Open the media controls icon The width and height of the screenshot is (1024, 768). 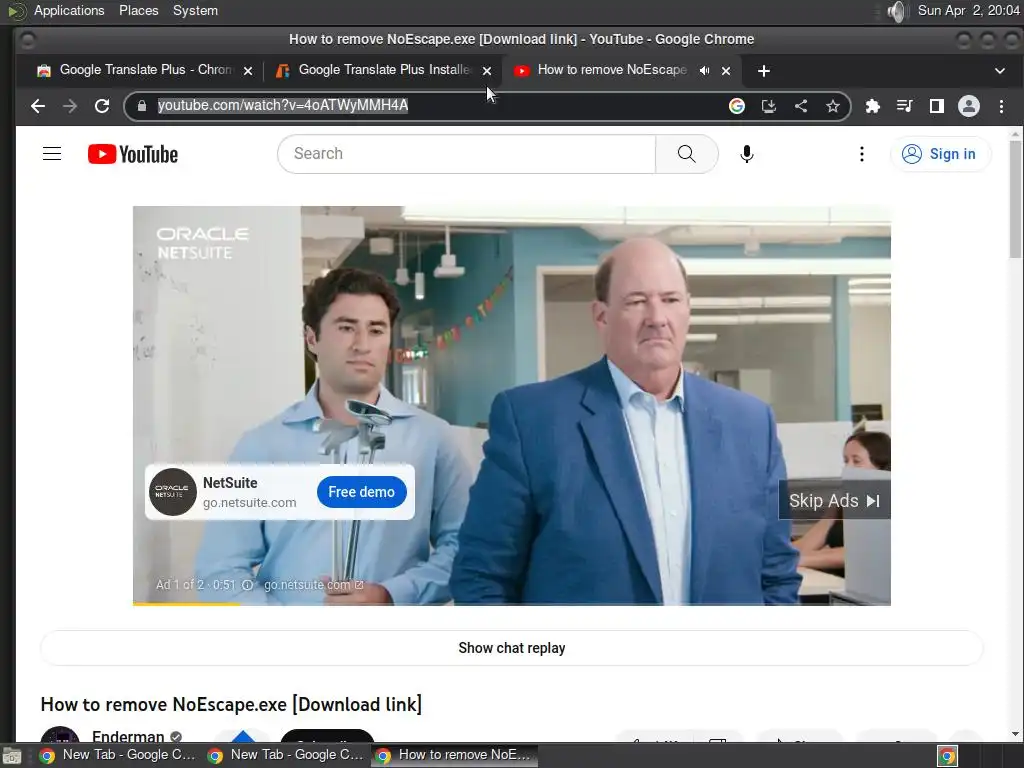click(904, 106)
